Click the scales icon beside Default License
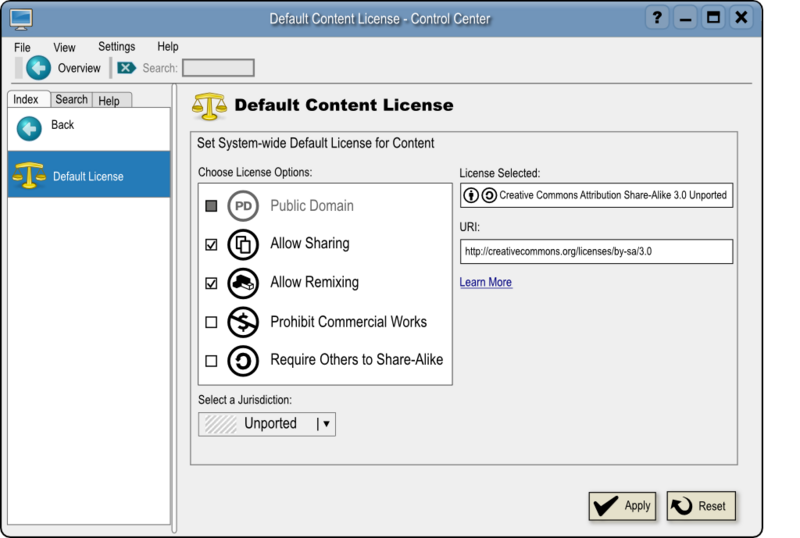This screenshot has height=538, width=800. (29, 175)
